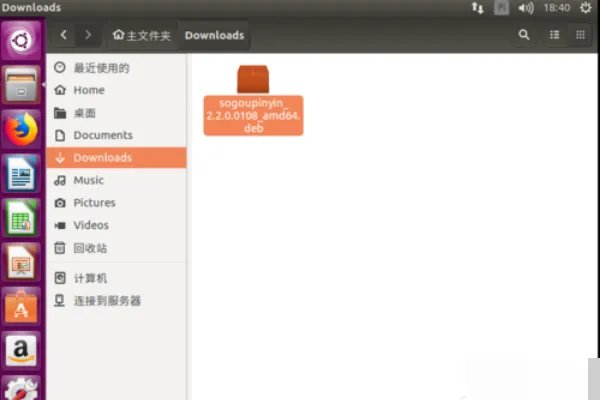Open System Settings wrench-gear icon
The height and width of the screenshot is (400, 600).
click(21, 388)
